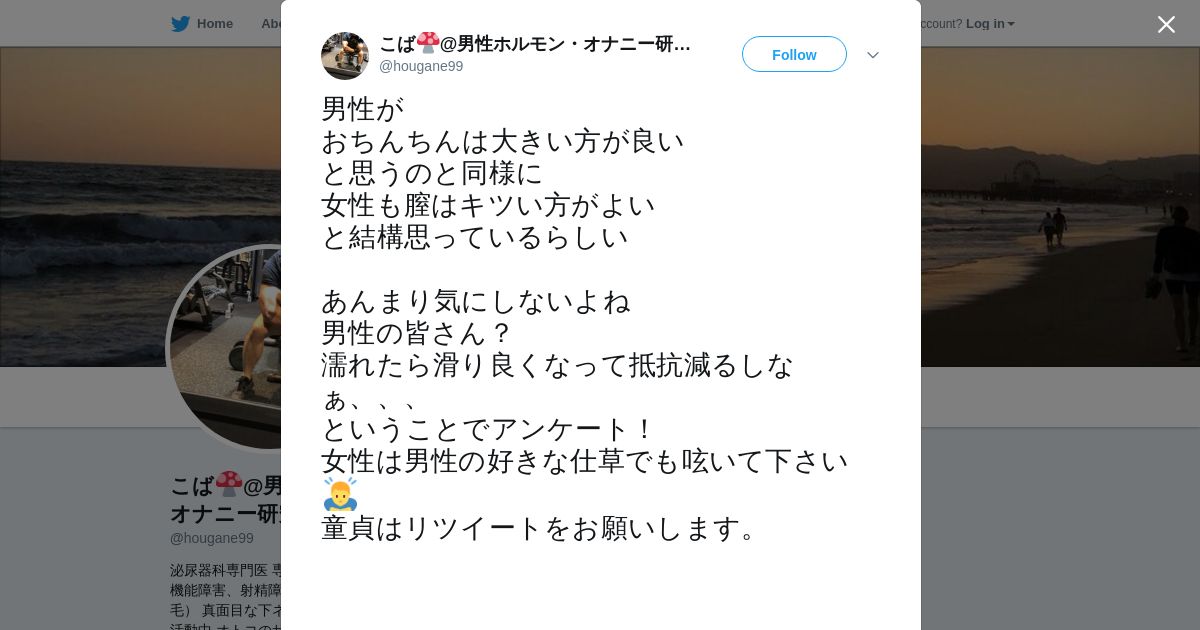The height and width of the screenshot is (630, 1200).
Task: Click the large profile photo behind modal
Action: pyautogui.click(x=226, y=349)
